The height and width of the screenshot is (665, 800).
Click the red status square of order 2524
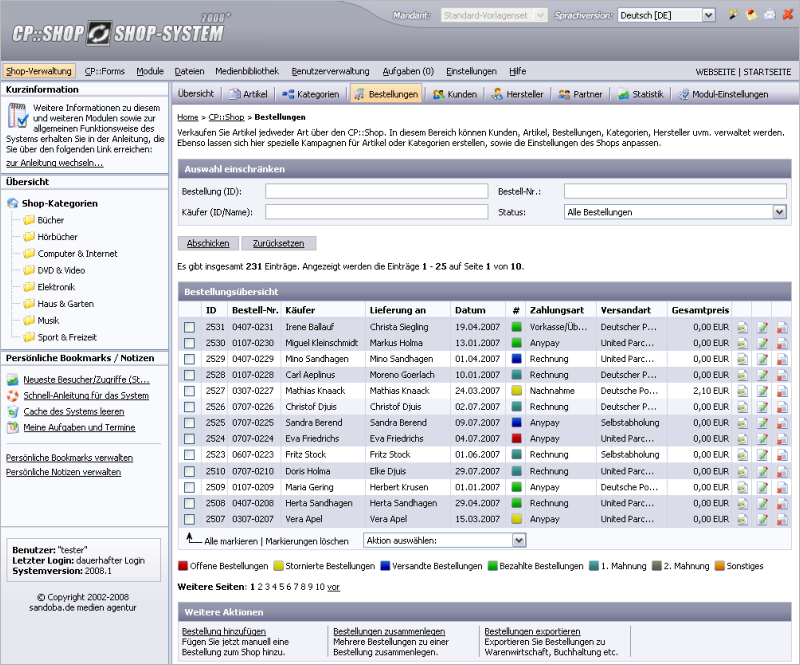pos(517,439)
